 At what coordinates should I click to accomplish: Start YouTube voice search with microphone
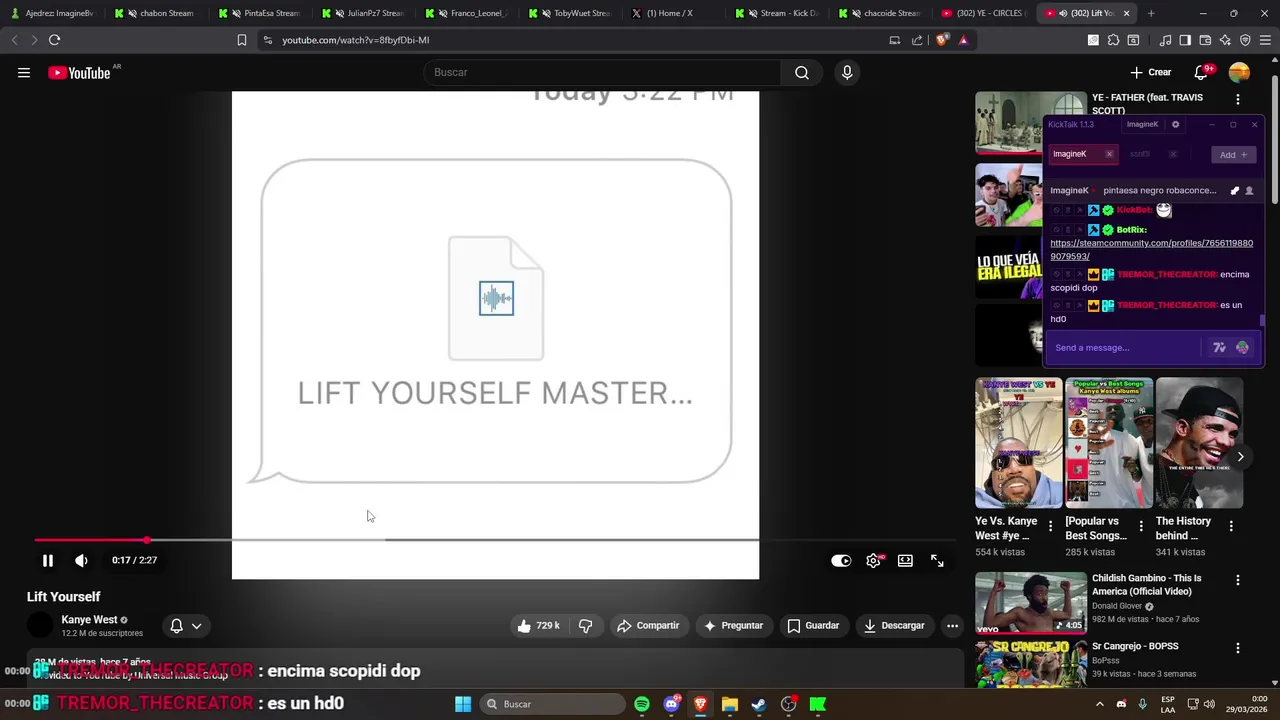click(847, 72)
